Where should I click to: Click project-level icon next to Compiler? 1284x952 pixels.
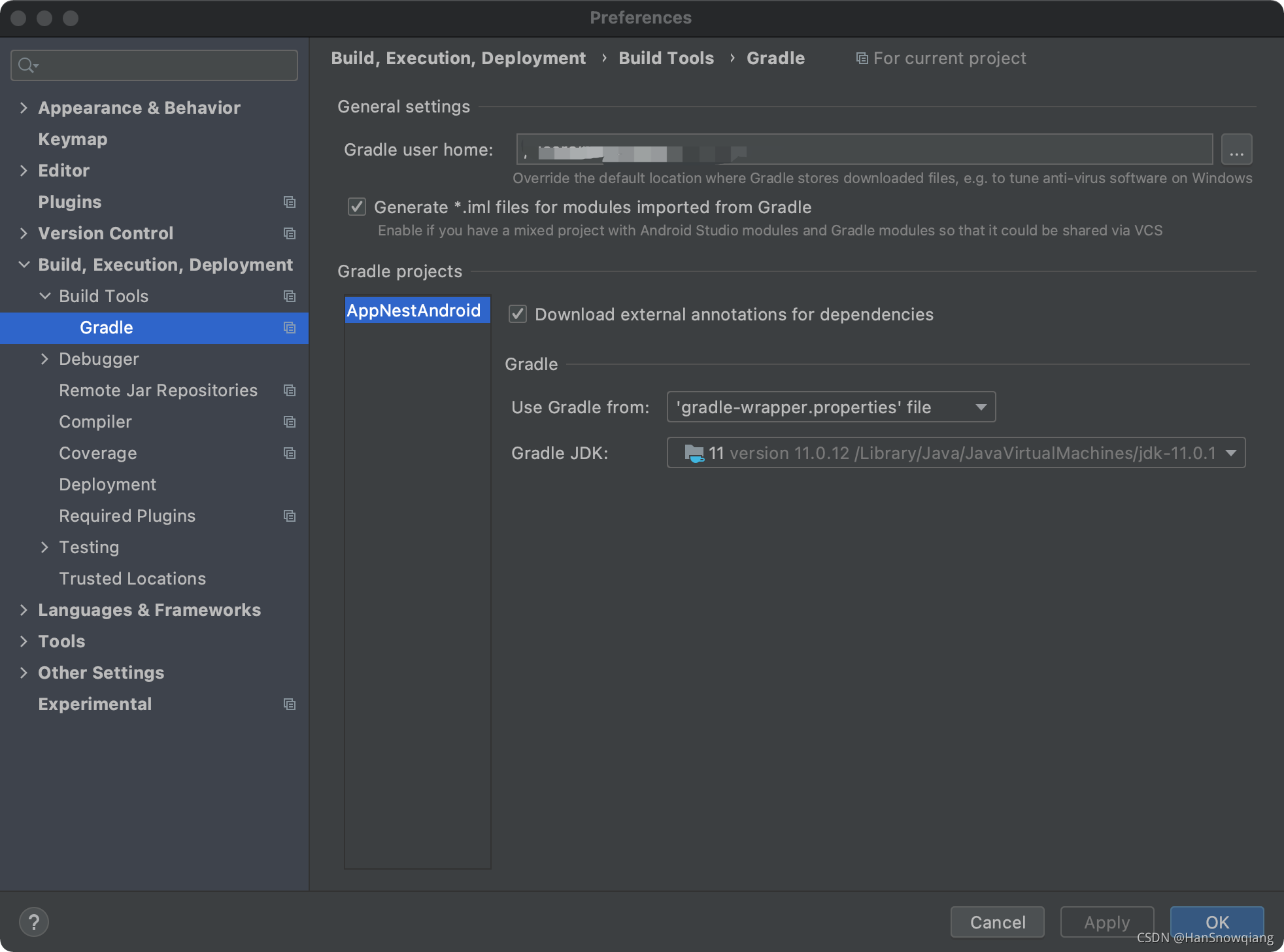click(x=290, y=422)
